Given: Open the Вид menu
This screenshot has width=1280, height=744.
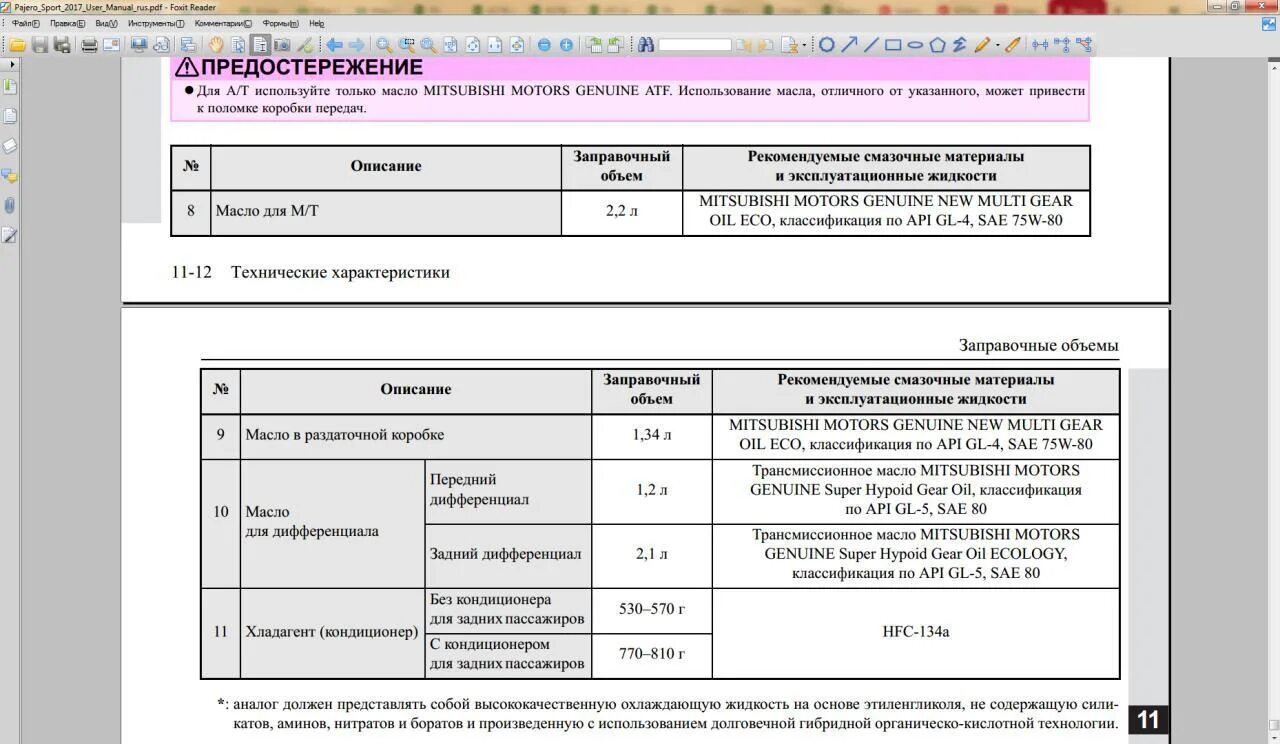Looking at the screenshot, I should click(106, 23).
